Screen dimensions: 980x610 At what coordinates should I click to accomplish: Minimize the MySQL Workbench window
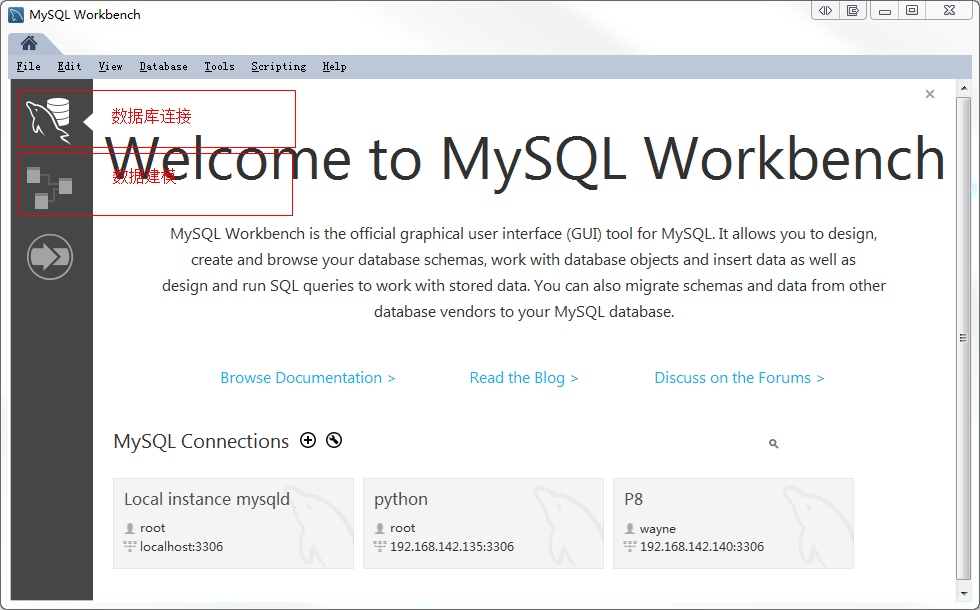pyautogui.click(x=884, y=11)
